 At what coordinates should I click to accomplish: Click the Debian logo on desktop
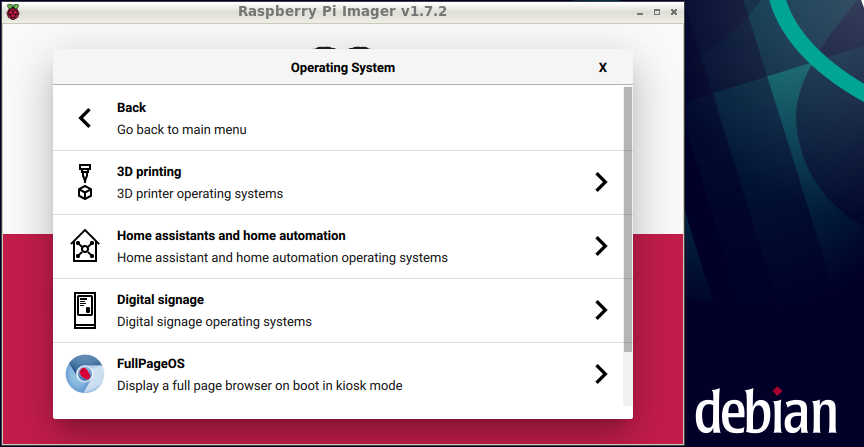(x=766, y=411)
